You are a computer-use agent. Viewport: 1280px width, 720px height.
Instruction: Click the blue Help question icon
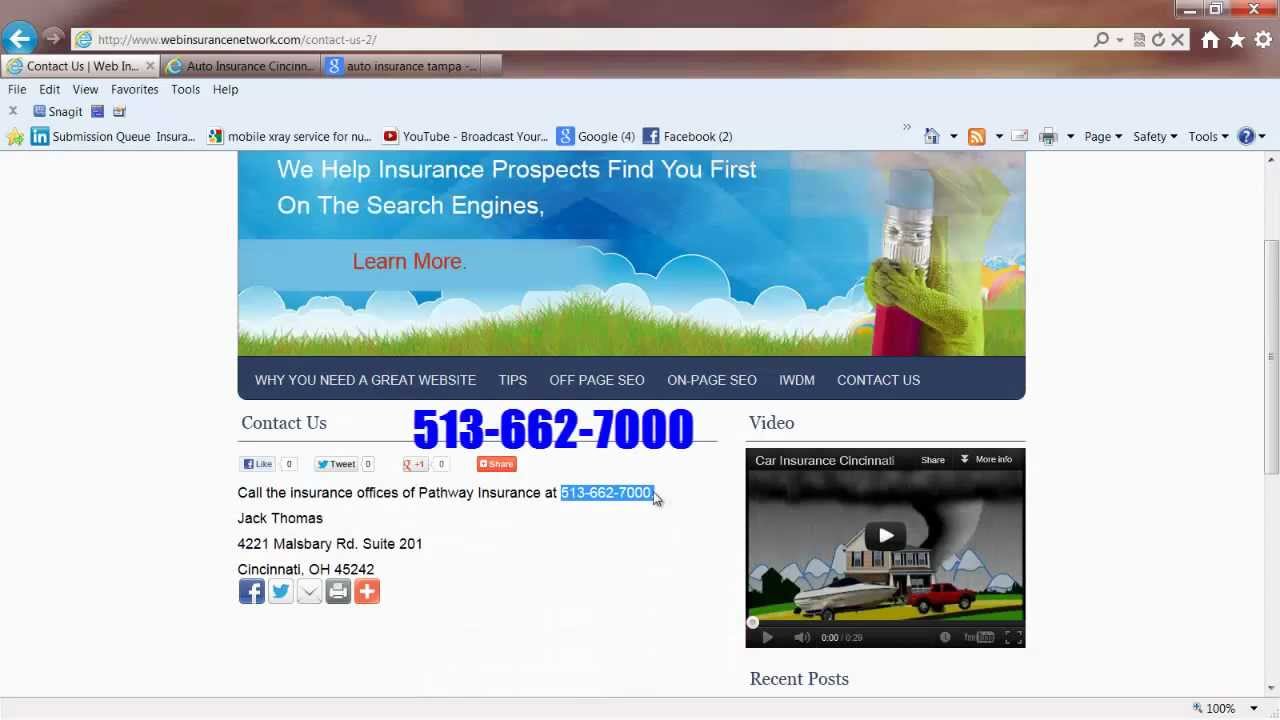coord(1246,136)
